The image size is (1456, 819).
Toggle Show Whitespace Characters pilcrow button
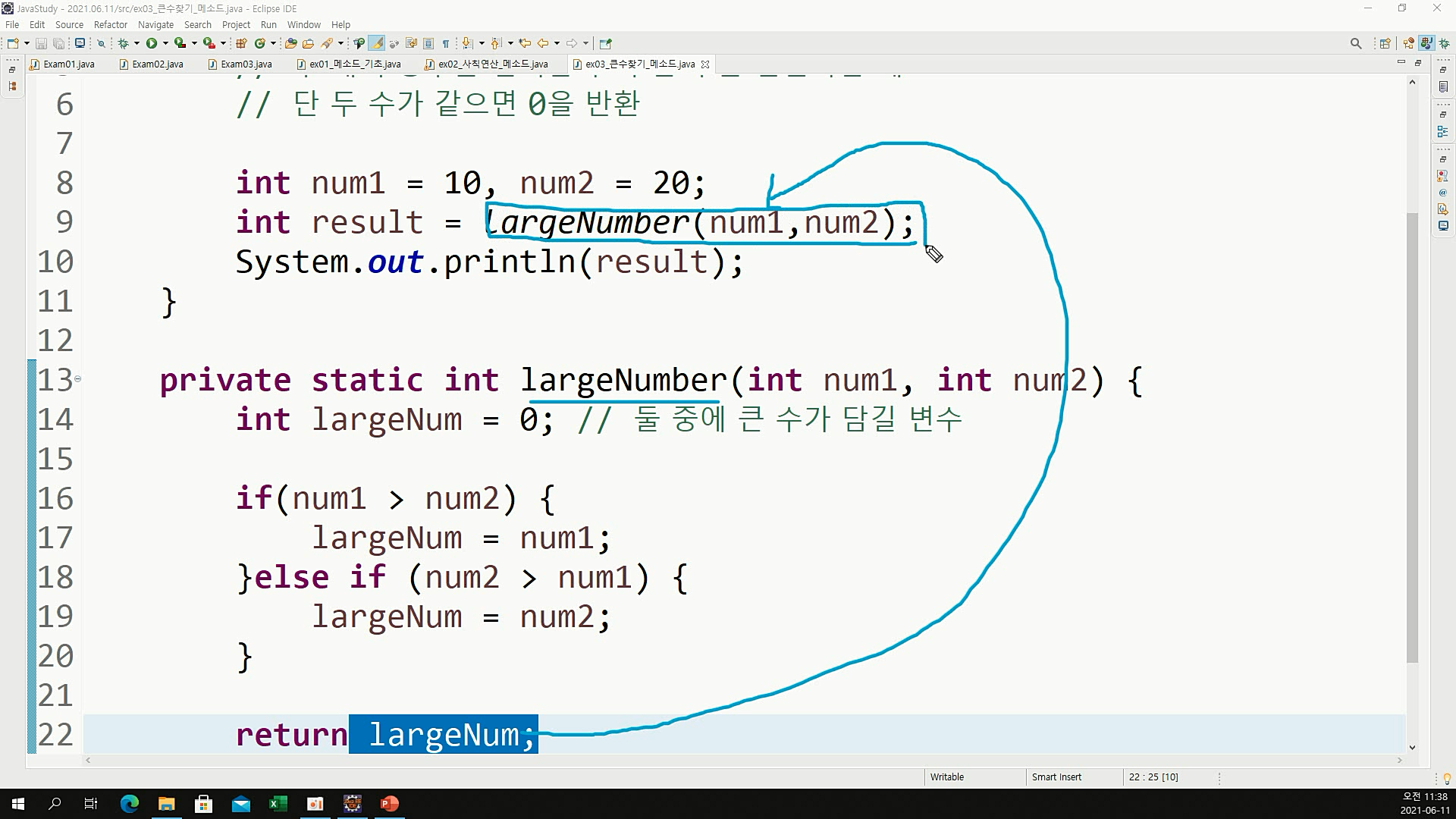pyautogui.click(x=446, y=43)
